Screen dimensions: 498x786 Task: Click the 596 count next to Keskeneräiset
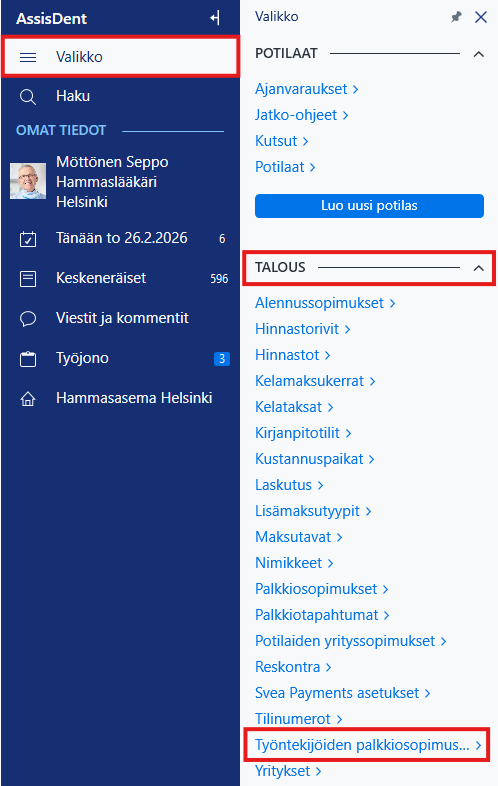219,279
